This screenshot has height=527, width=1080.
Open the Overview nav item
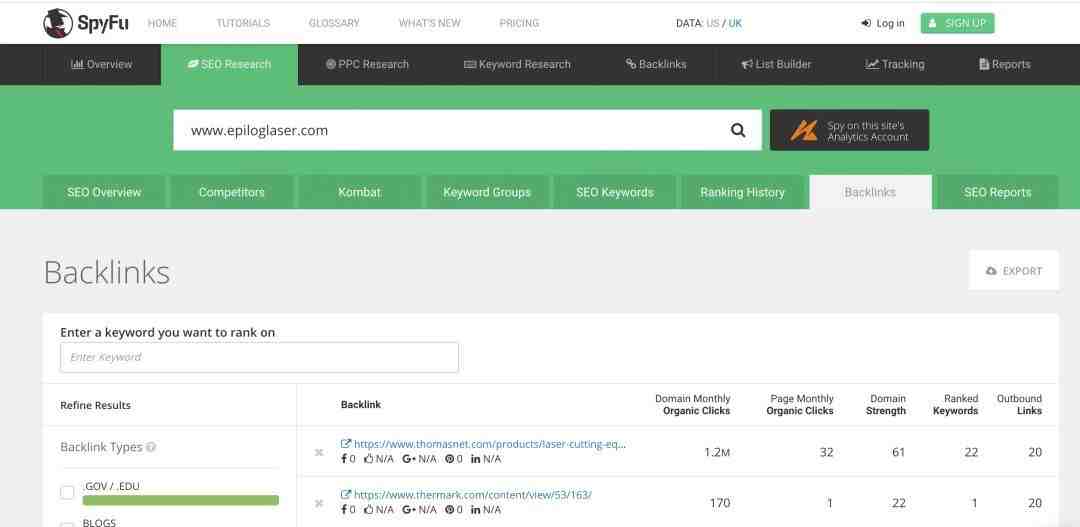[101, 64]
